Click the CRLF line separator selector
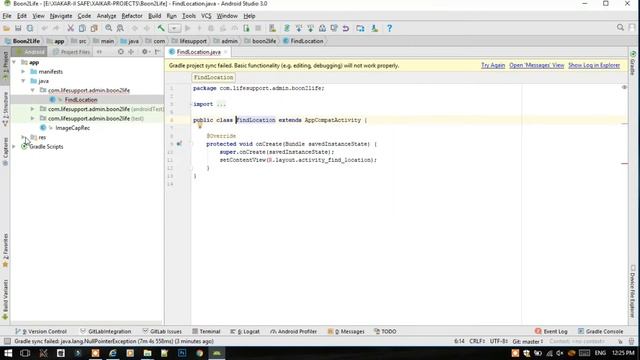This screenshot has width=640, height=360. point(477,341)
